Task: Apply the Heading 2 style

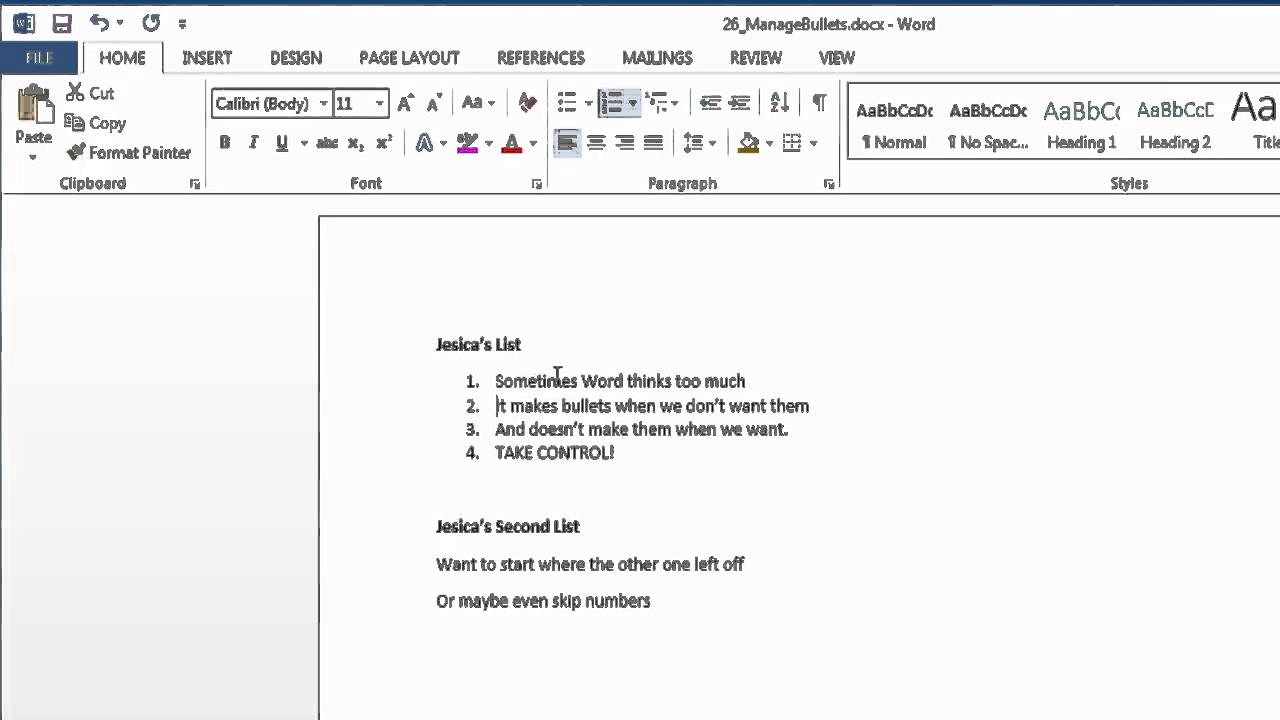Action: click(x=1175, y=122)
